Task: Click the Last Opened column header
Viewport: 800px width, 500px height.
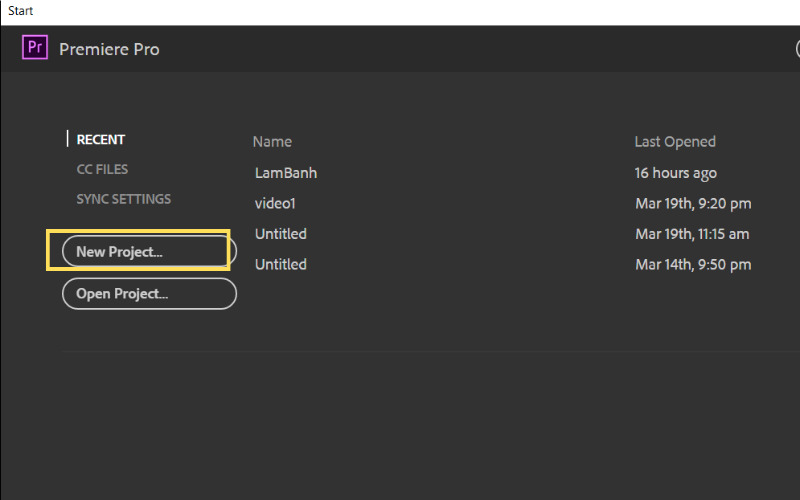Action: click(674, 142)
